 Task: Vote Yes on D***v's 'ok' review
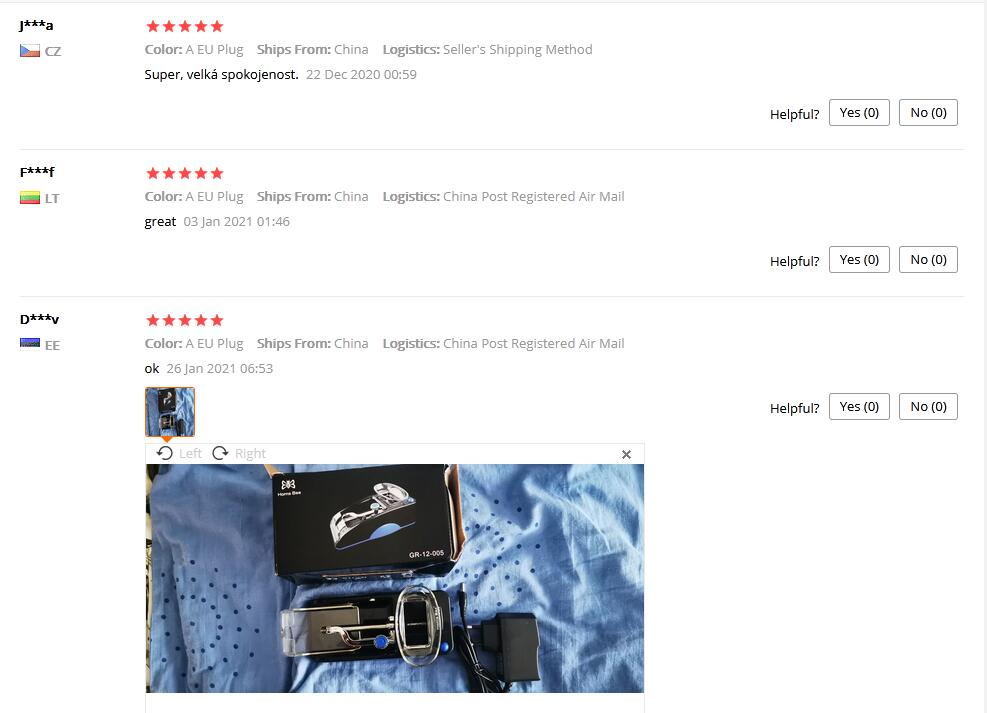click(859, 407)
